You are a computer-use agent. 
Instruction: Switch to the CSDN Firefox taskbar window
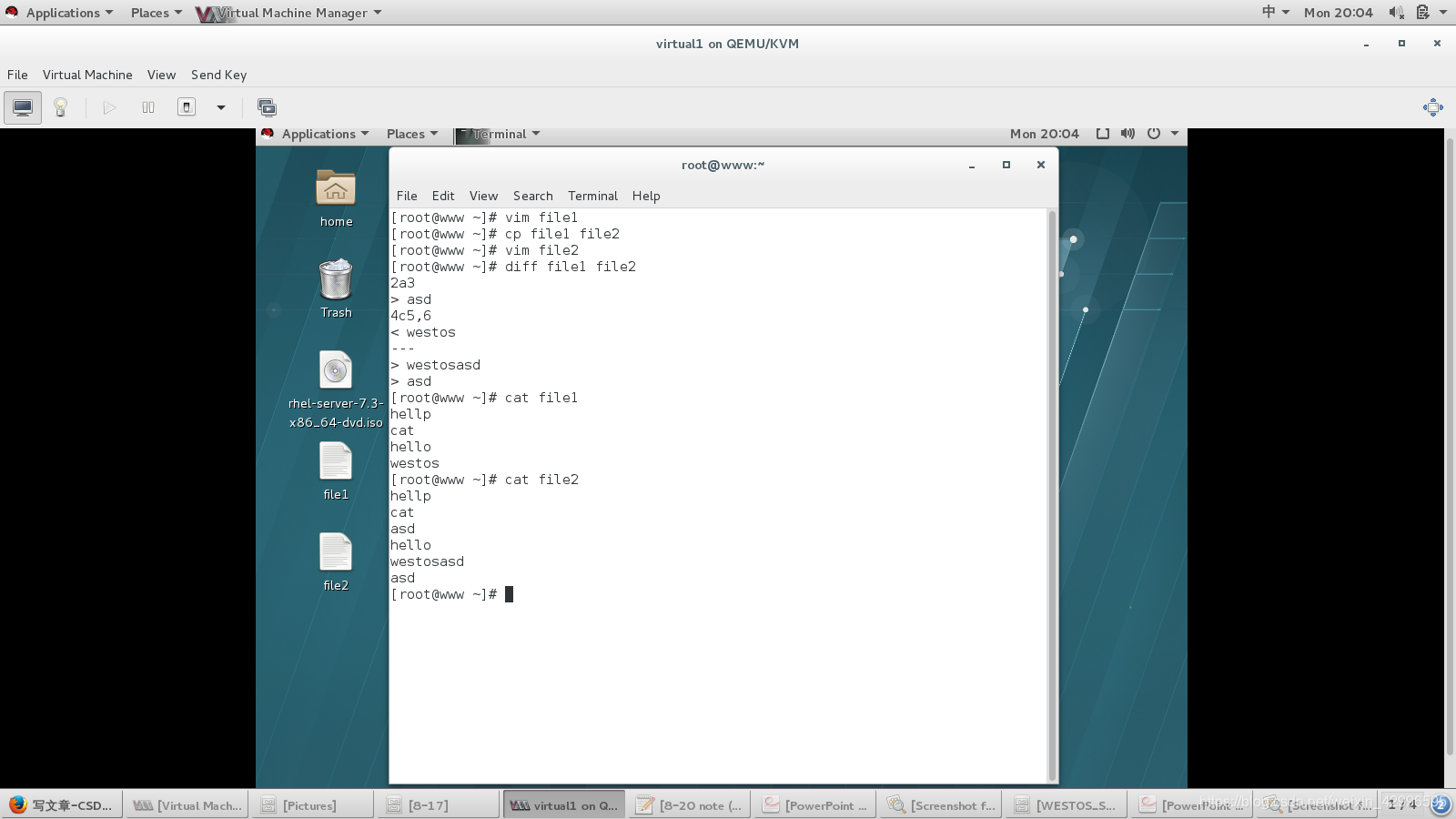pos(61,804)
